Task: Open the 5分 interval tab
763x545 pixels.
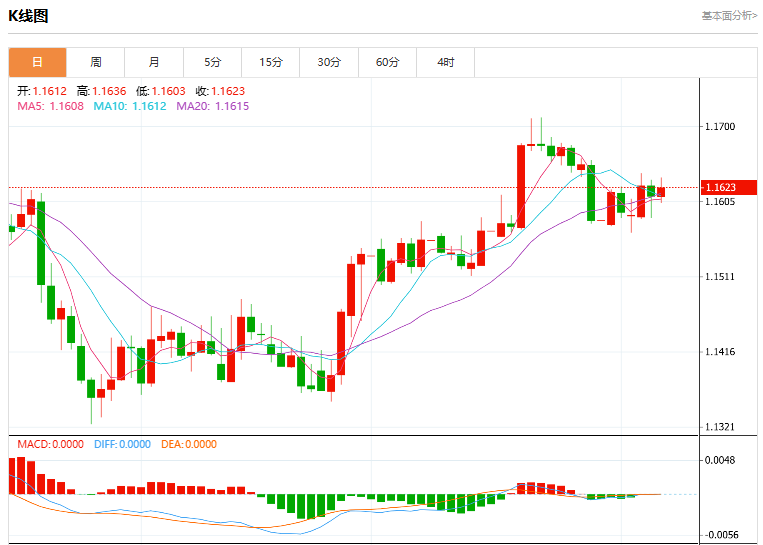Action: (x=213, y=62)
